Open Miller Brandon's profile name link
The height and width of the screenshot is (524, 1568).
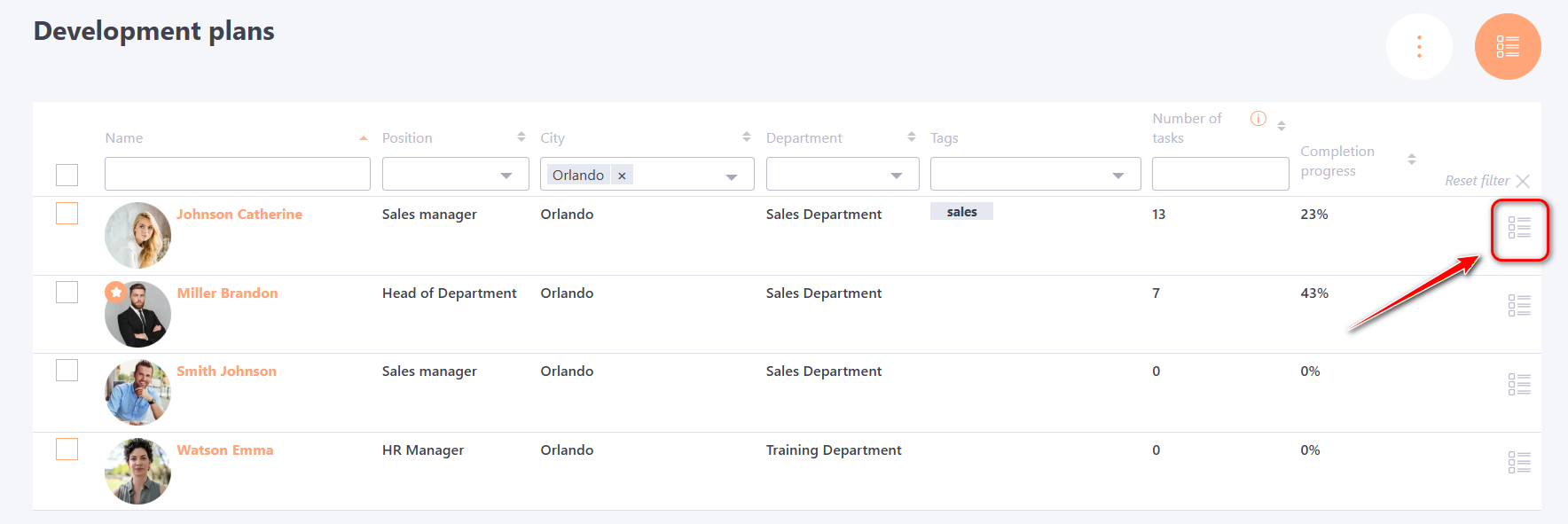tap(227, 293)
